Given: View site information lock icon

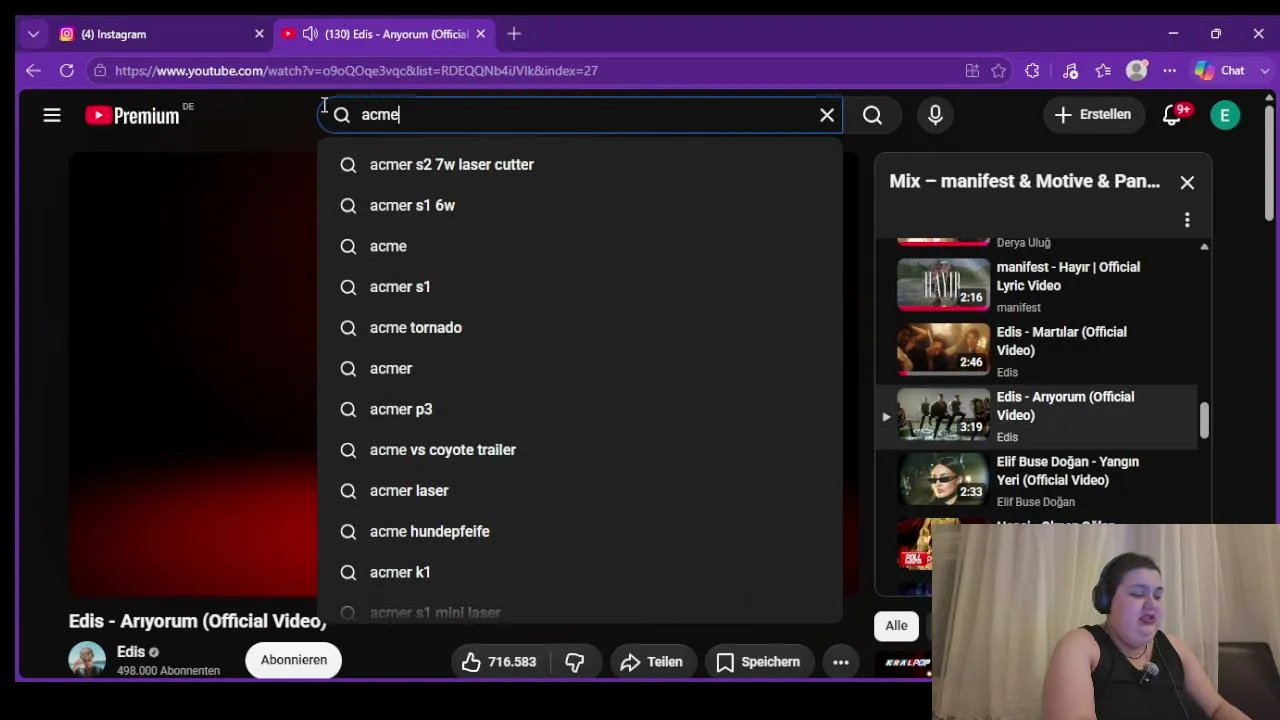Looking at the screenshot, I should click(x=99, y=71).
